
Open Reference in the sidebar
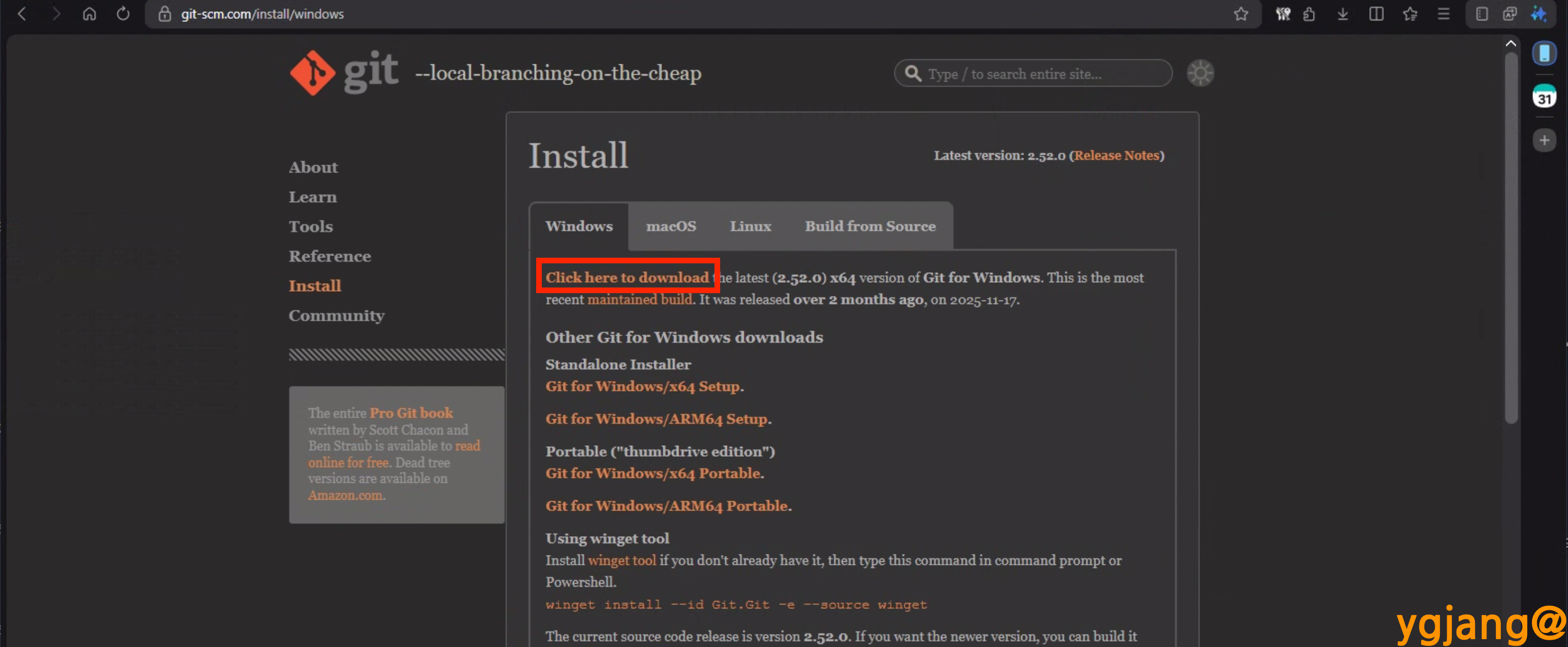(330, 256)
